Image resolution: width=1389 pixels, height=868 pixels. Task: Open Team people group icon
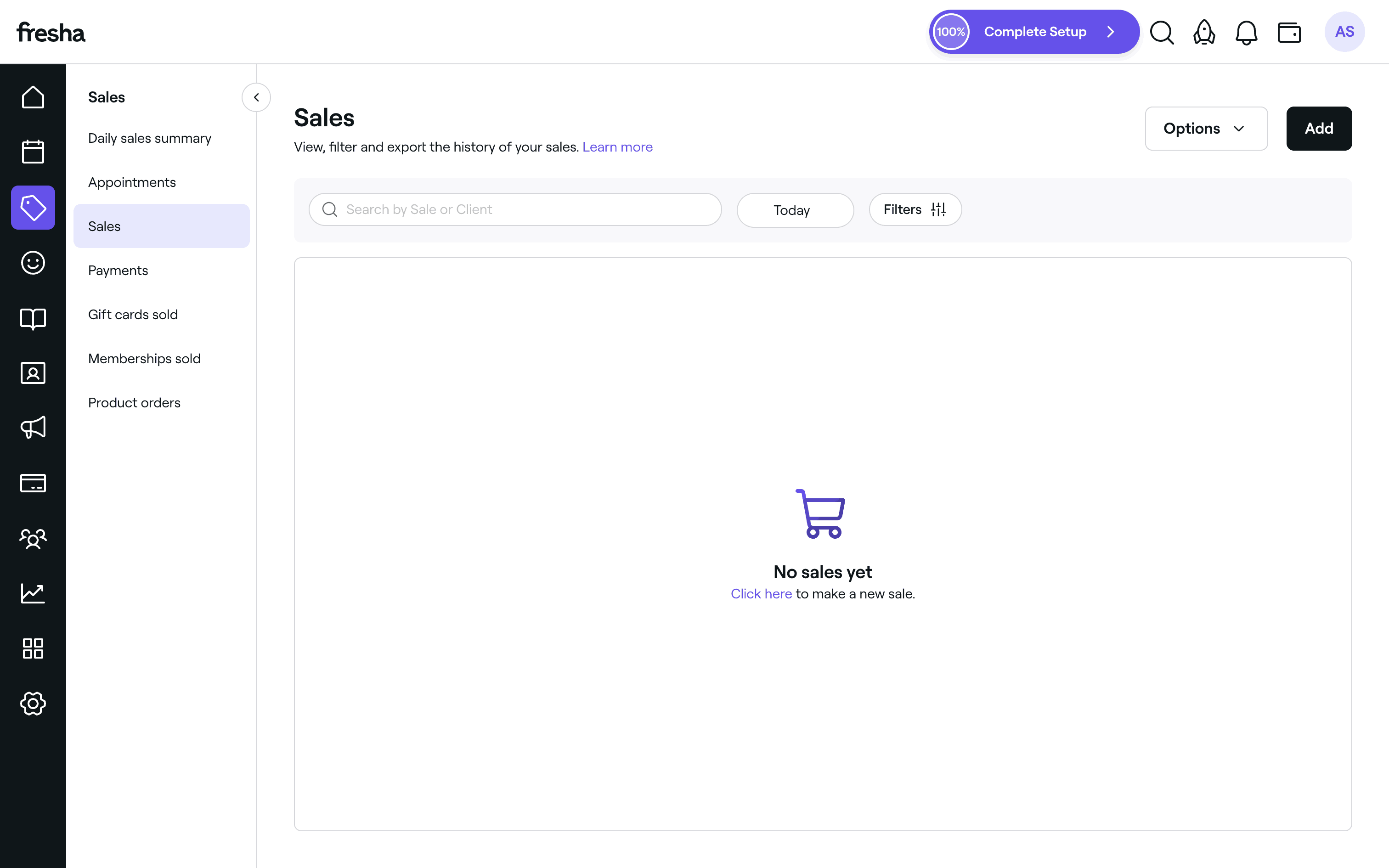(33, 538)
